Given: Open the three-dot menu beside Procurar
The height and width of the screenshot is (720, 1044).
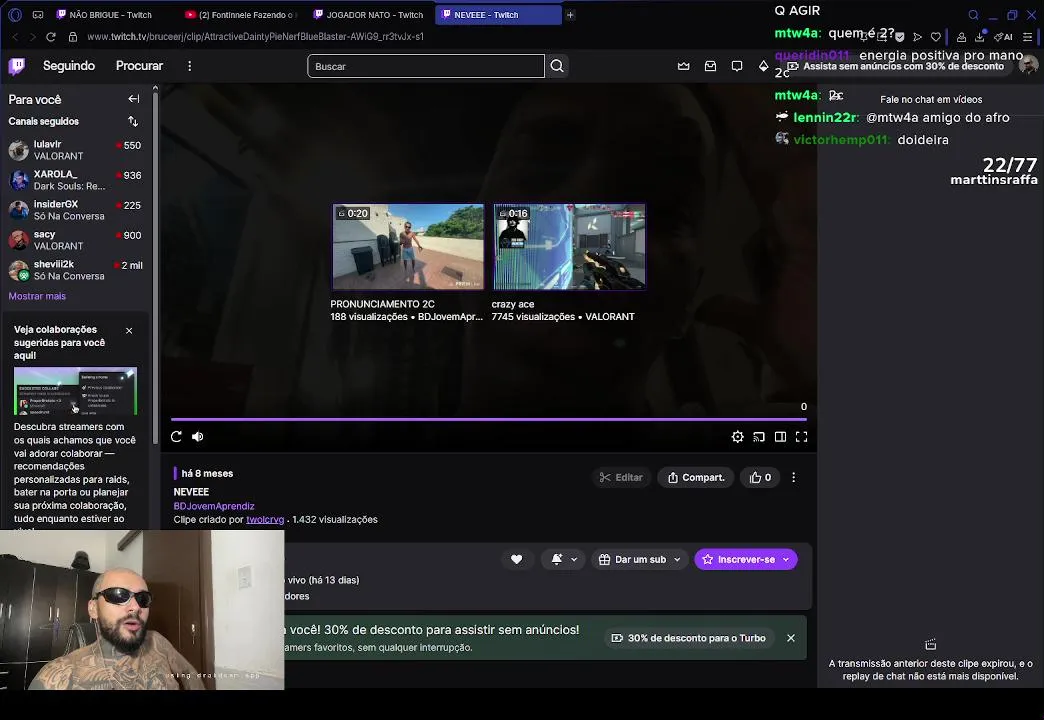Looking at the screenshot, I should click(x=190, y=66).
